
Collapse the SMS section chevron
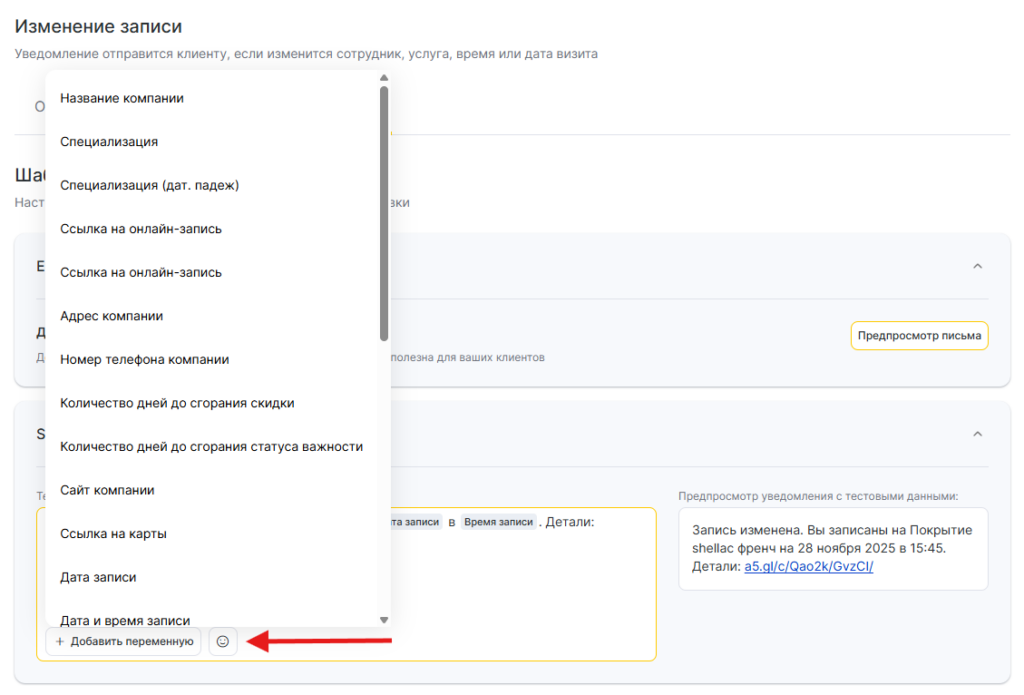(x=978, y=434)
